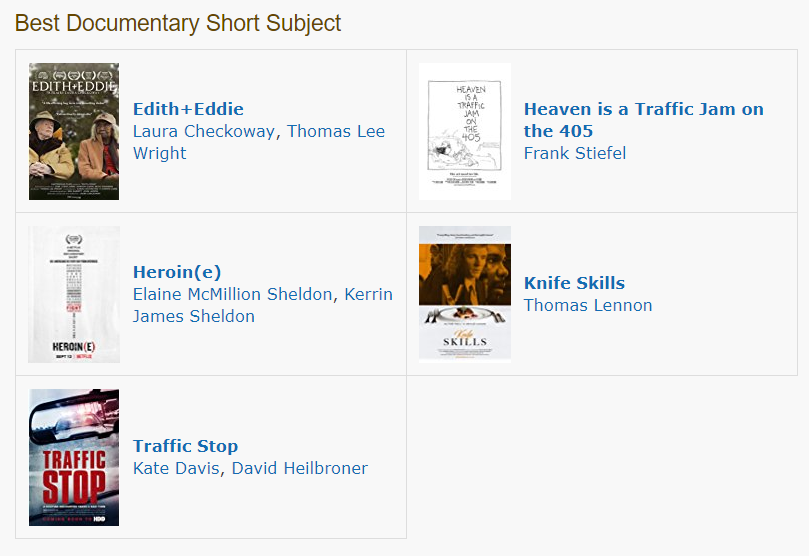Viewport: 809px width, 556px height.
Task: Click the Heaven is a Traffic Jam poster
Action: tap(465, 132)
